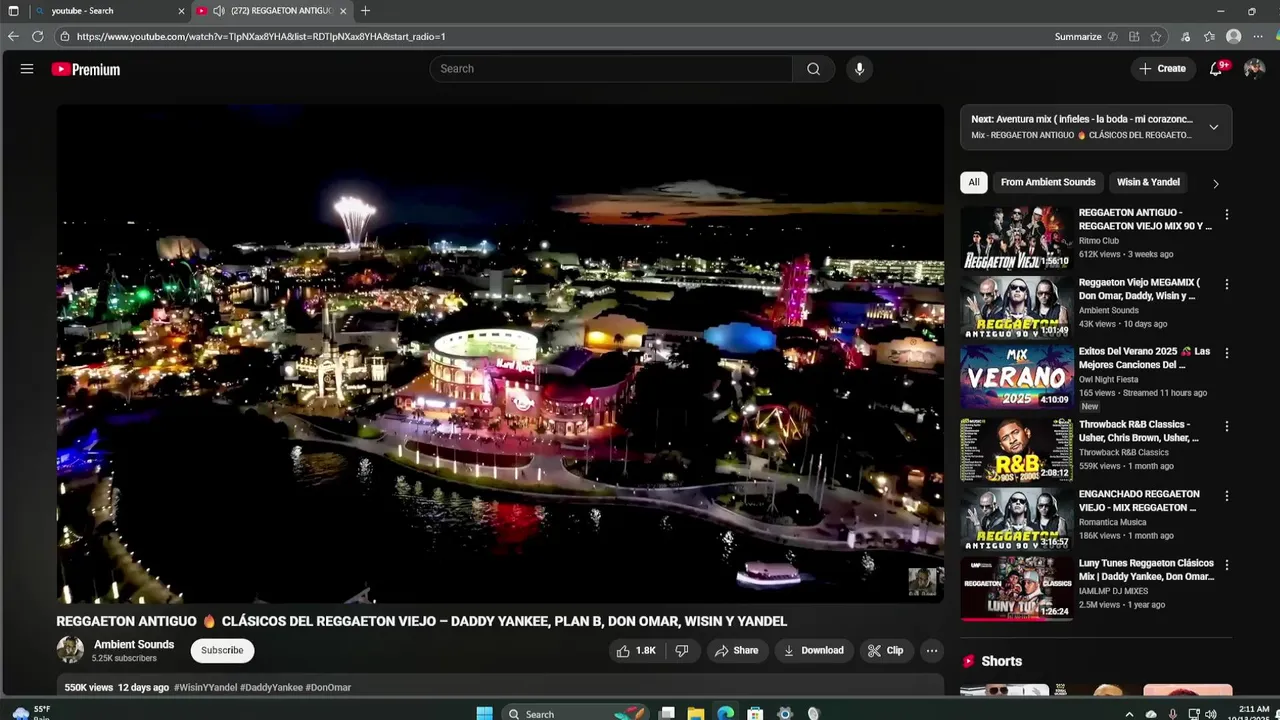Click the Shorts section heading
Image resolution: width=1280 pixels, height=720 pixels.
[x=1001, y=661]
